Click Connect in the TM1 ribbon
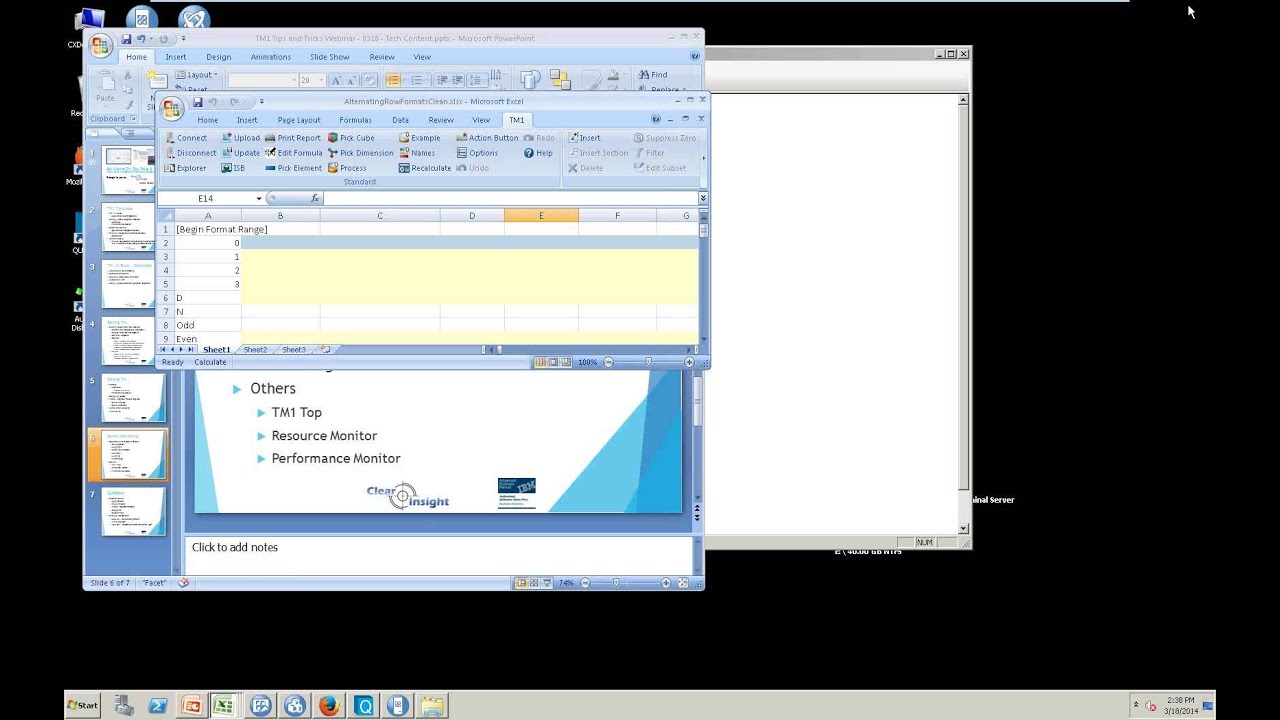The width and height of the screenshot is (1280, 720). [186, 138]
